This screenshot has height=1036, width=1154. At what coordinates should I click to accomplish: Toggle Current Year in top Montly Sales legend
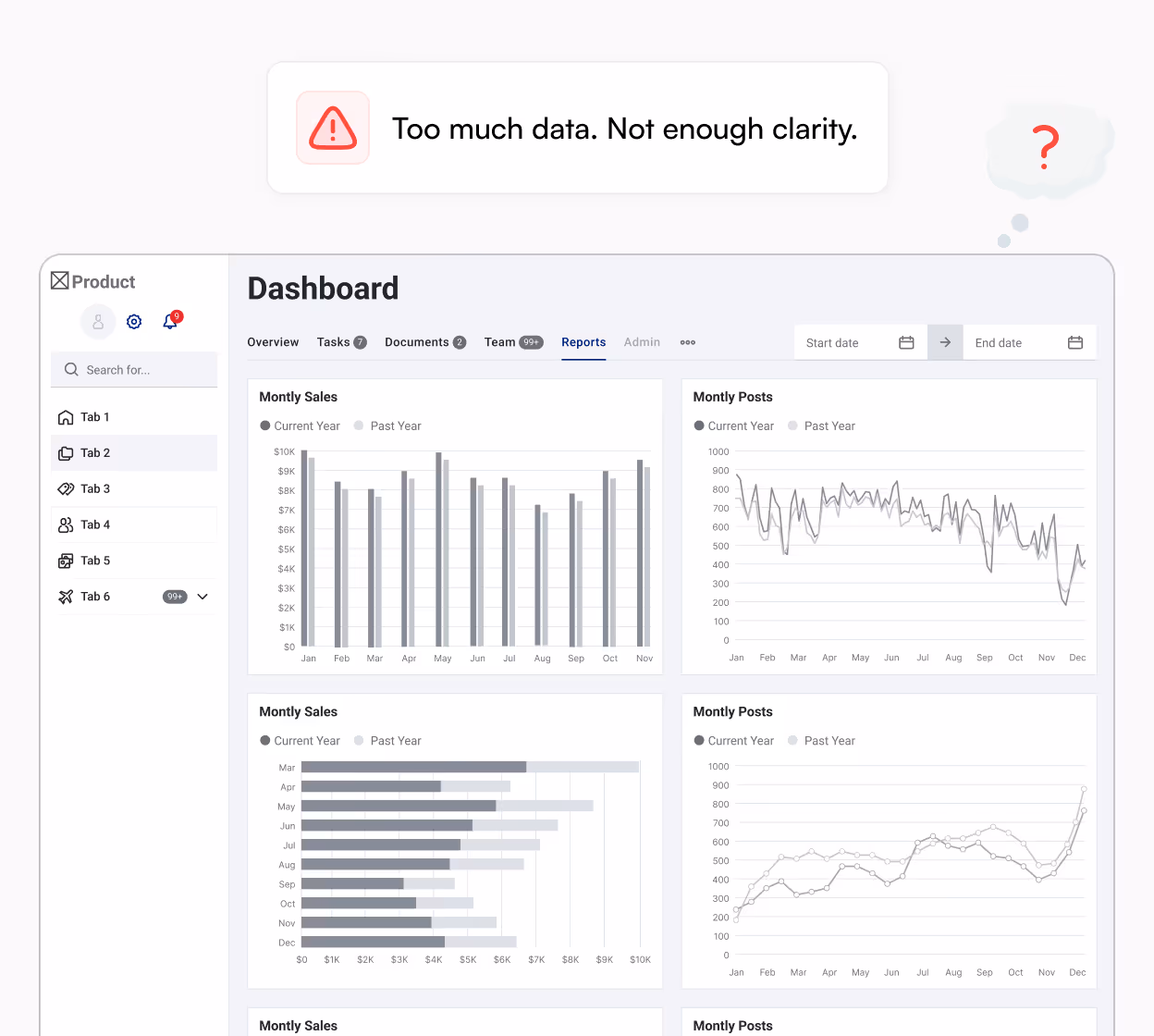pyautogui.click(x=300, y=425)
